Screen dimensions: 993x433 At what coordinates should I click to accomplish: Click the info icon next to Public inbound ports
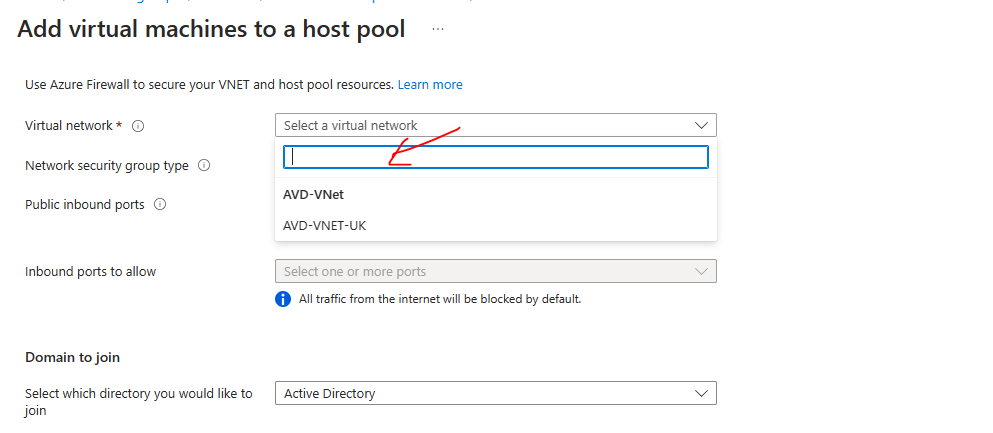click(x=160, y=204)
